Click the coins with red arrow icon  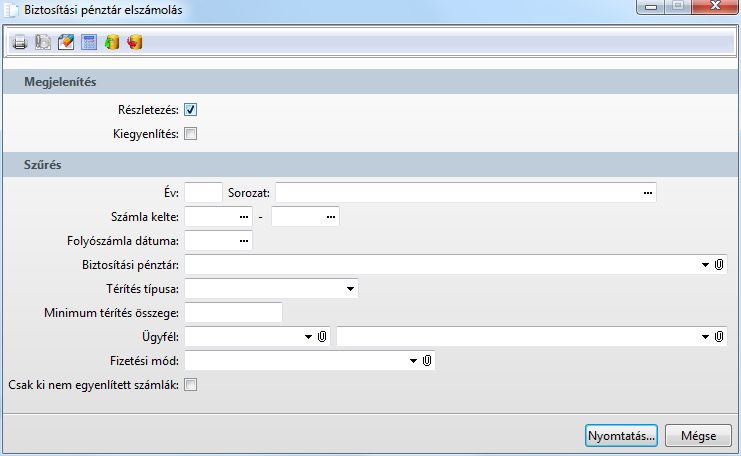[135, 43]
